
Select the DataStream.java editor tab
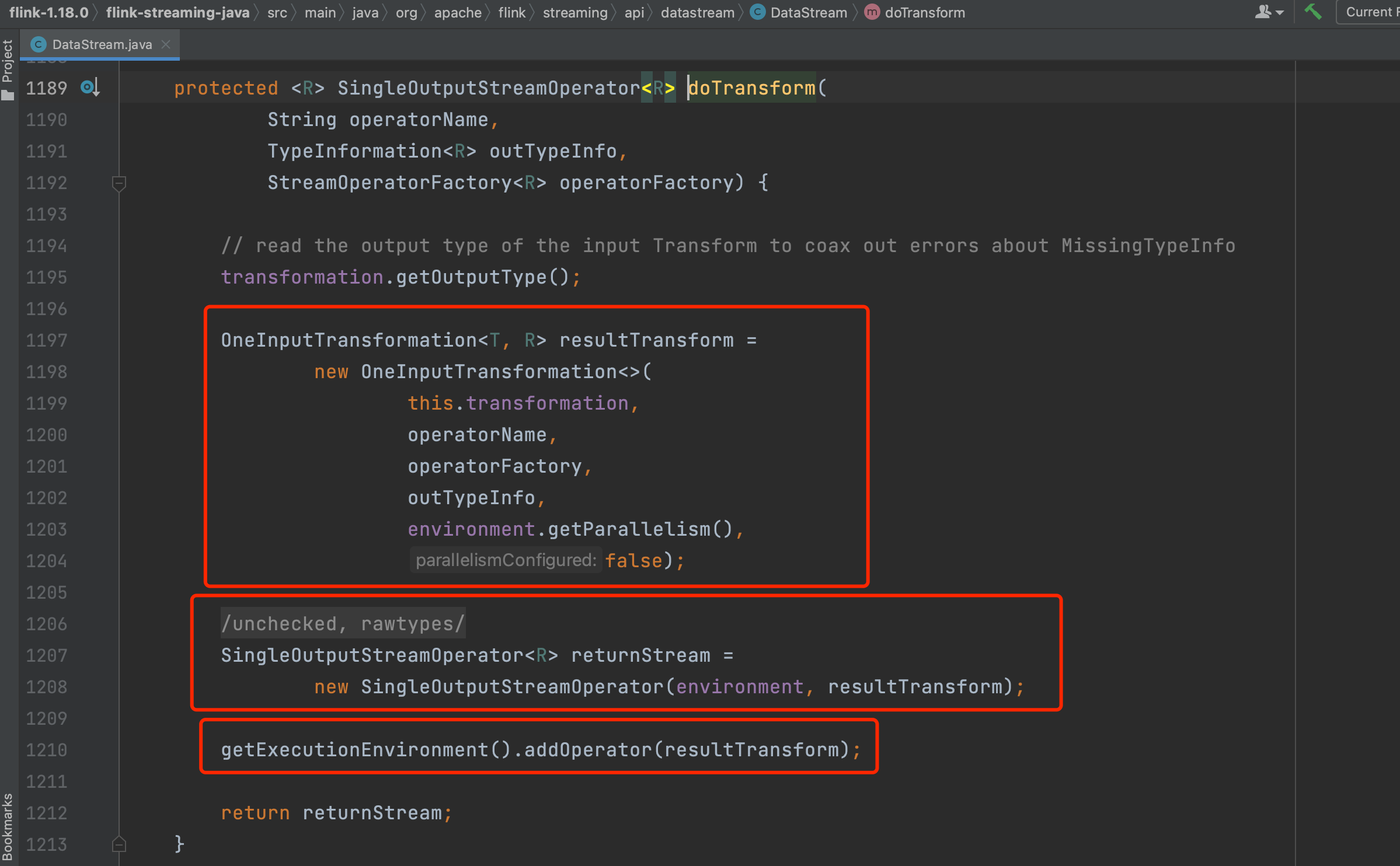click(101, 44)
